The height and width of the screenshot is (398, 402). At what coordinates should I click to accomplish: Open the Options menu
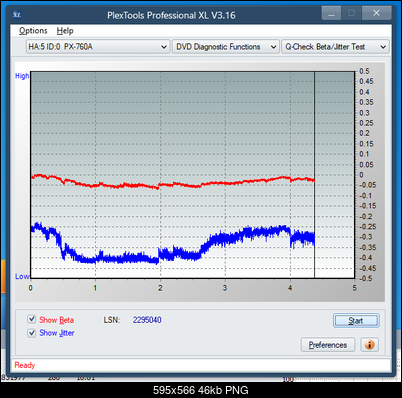tap(33, 31)
